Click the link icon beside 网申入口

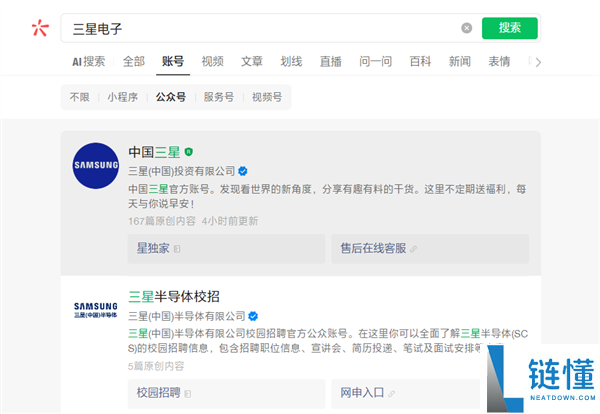tap(391, 394)
